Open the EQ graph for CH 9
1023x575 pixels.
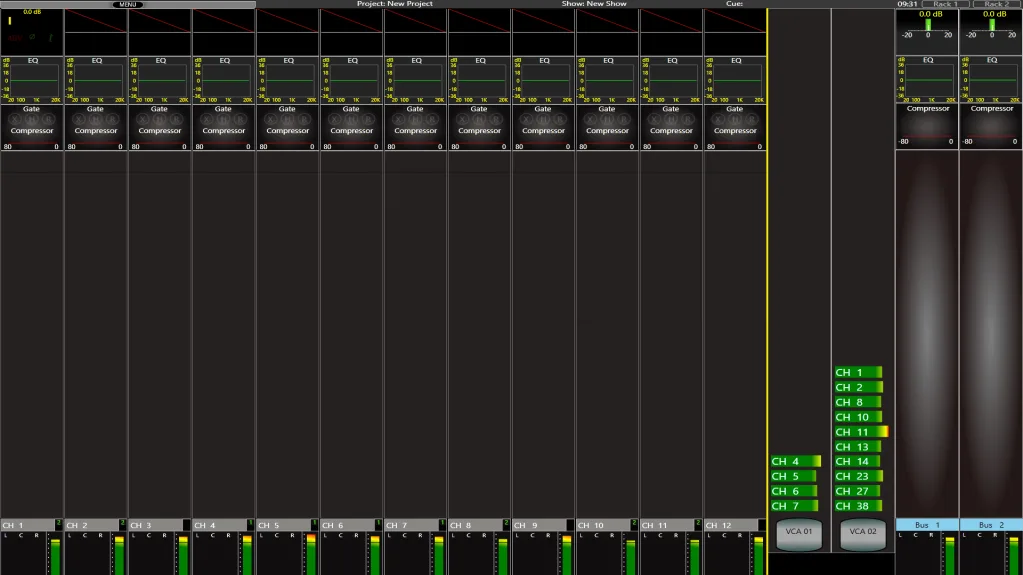pyautogui.click(x=543, y=80)
